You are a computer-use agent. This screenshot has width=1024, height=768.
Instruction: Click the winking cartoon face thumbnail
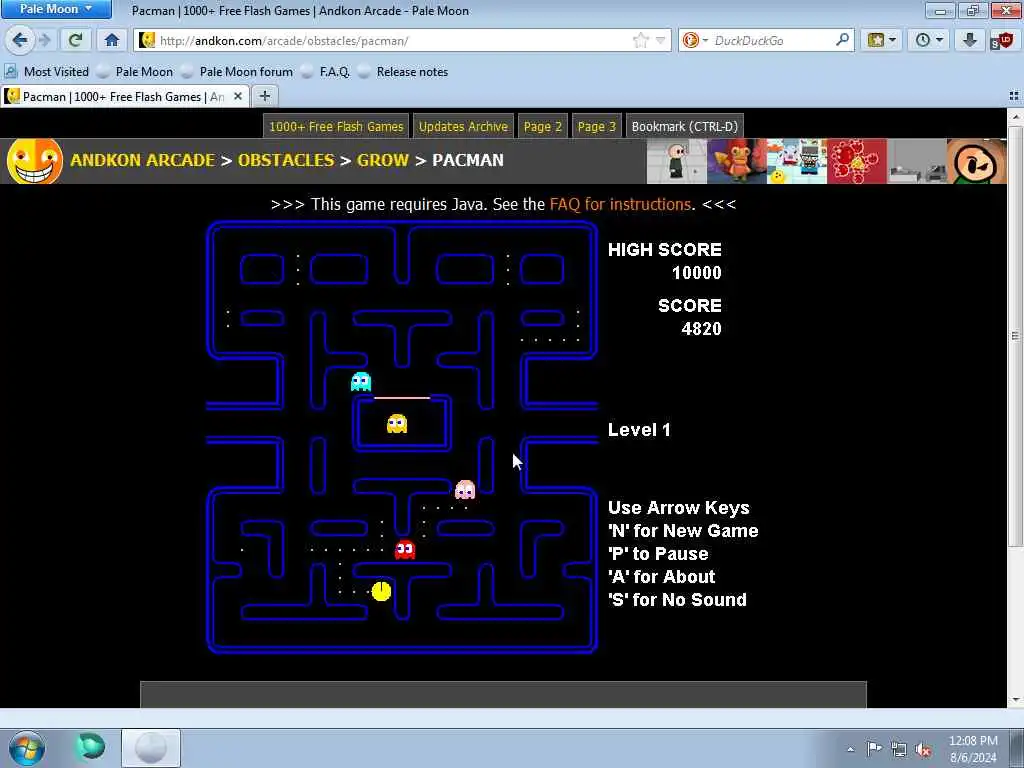(x=976, y=161)
